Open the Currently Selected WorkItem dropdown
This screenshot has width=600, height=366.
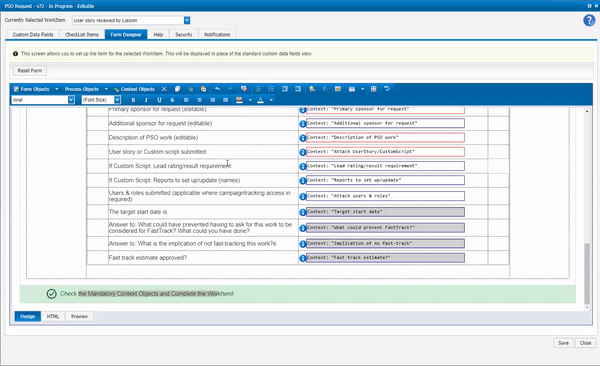coord(187,20)
